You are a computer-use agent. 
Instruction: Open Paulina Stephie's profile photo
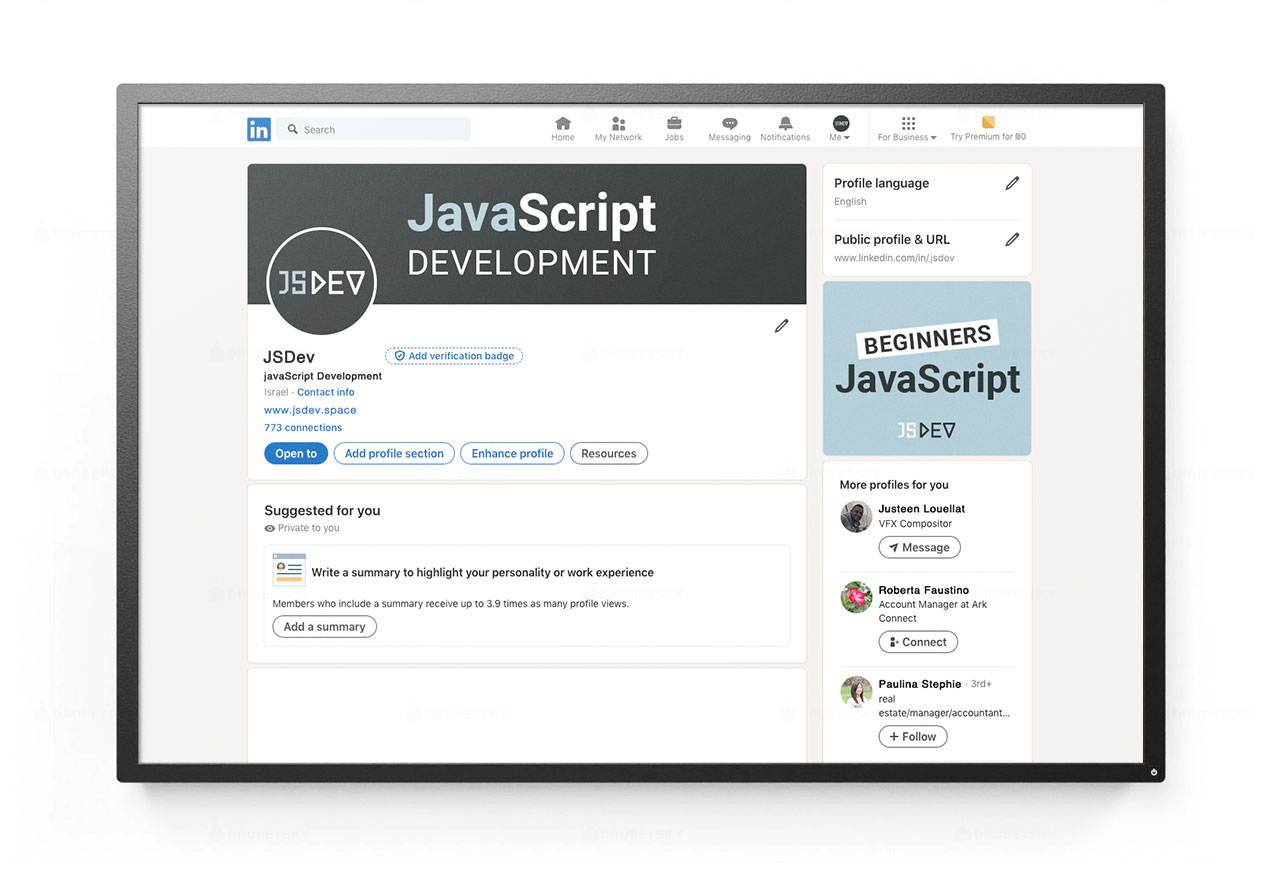(x=856, y=692)
